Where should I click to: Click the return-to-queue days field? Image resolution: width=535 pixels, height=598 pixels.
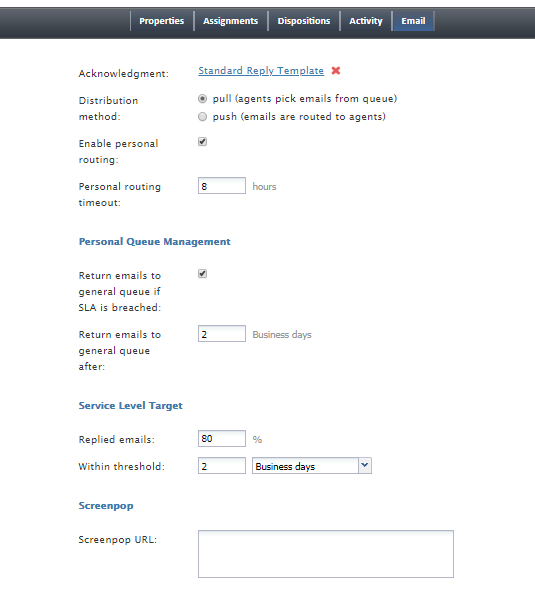pos(222,334)
